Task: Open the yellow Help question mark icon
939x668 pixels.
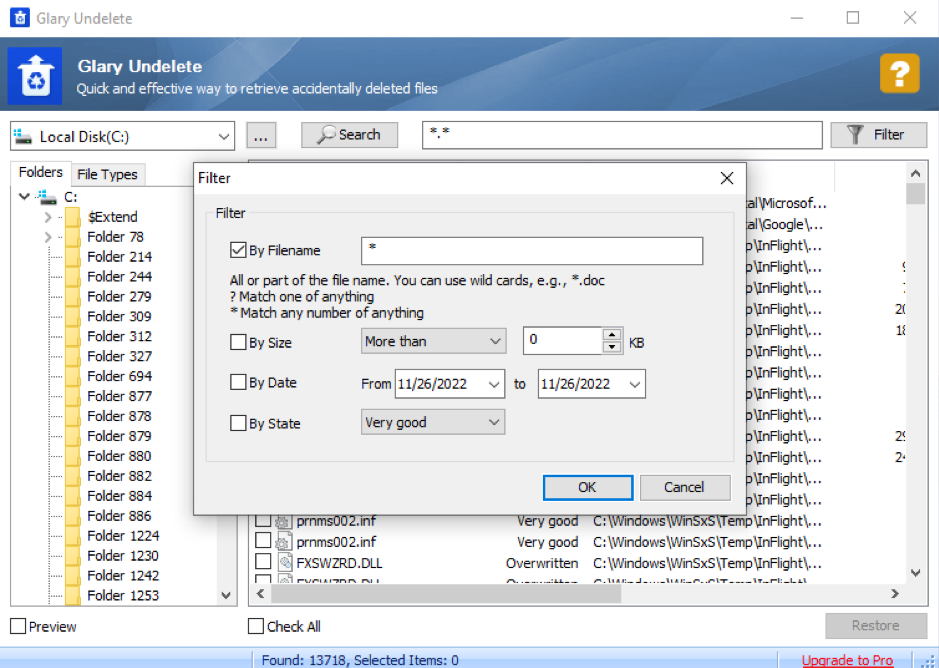Action: tap(899, 73)
